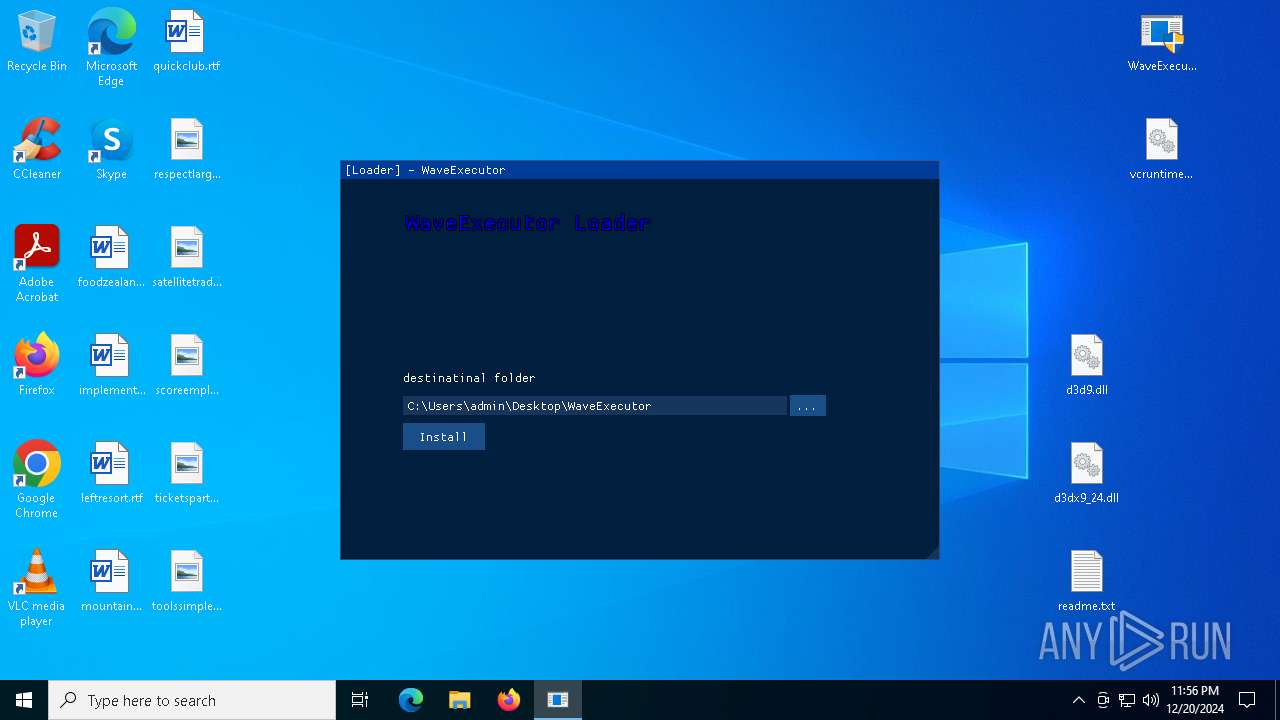Click the destination folder path field

point(595,406)
